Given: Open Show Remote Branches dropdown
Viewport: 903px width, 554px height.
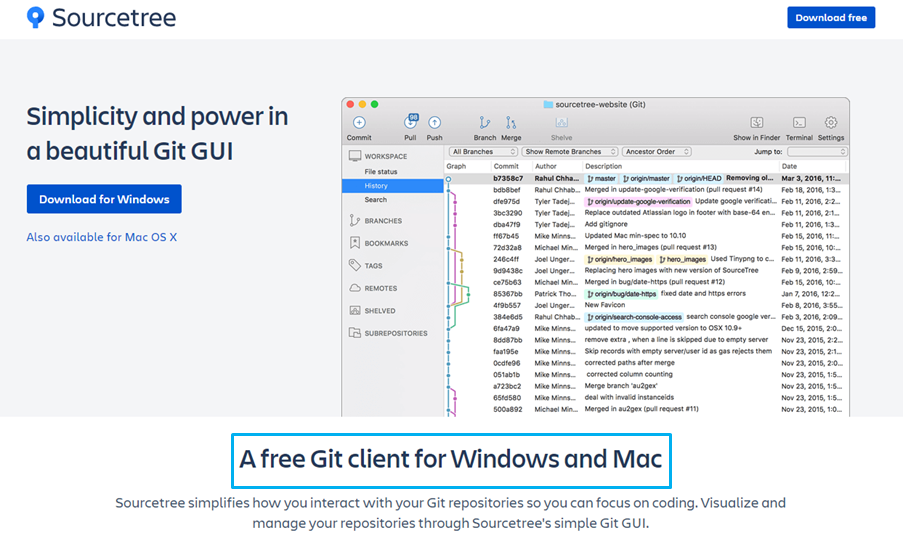Looking at the screenshot, I should point(570,151).
